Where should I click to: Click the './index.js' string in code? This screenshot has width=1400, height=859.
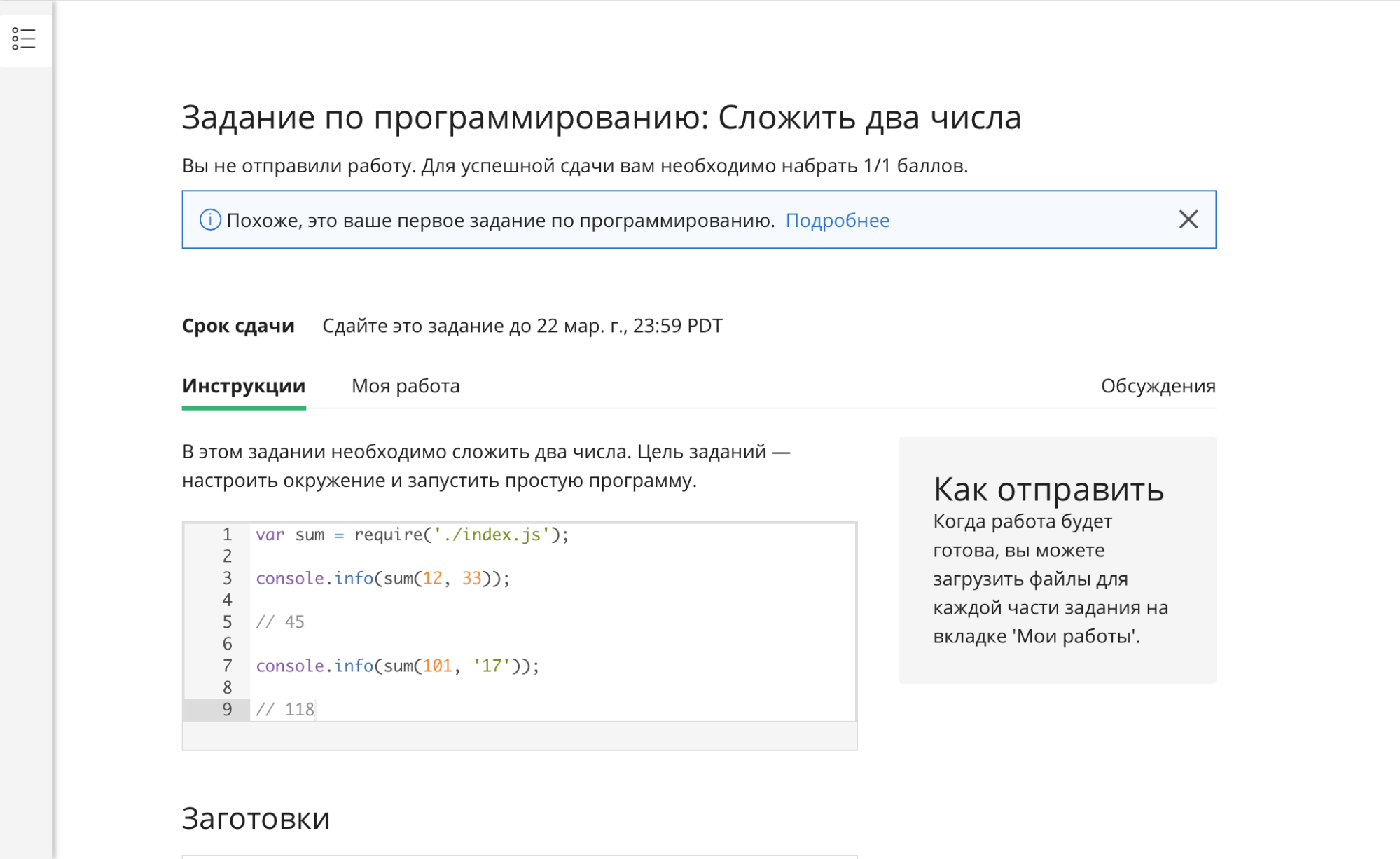(491, 535)
